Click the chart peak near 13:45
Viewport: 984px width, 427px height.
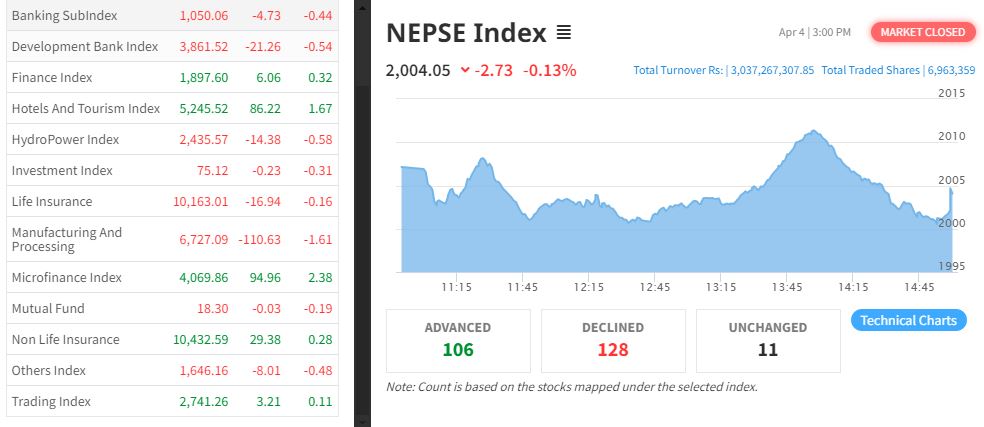[814, 131]
